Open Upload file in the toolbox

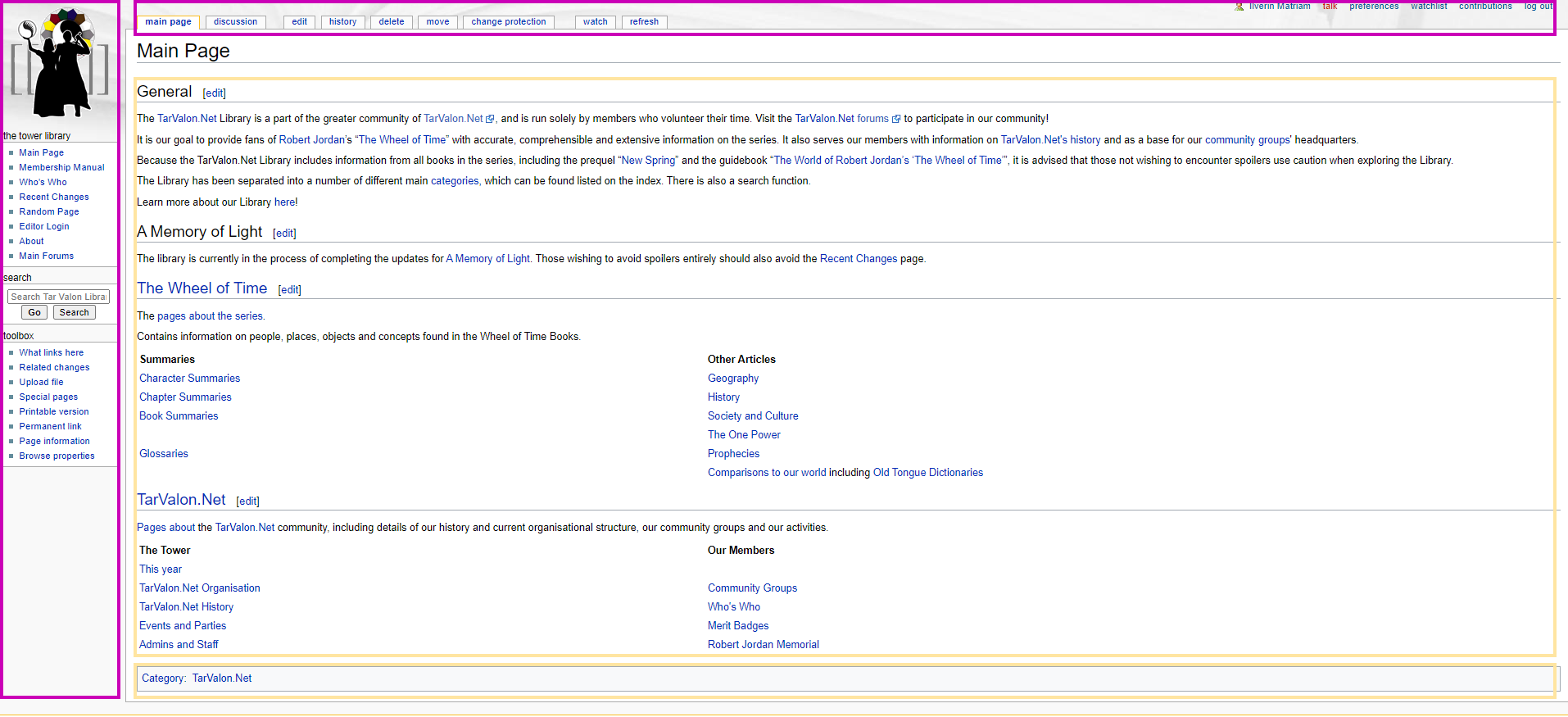[x=41, y=382]
